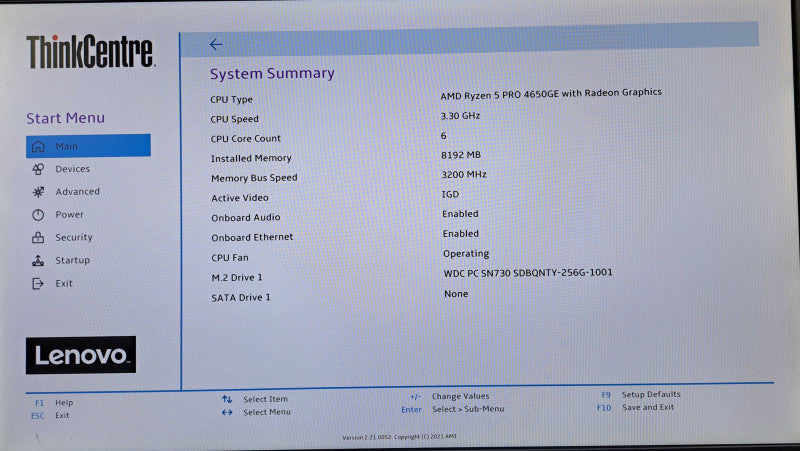Click the Start Menu heading
Viewport: 800px width, 451px height.
(66, 118)
